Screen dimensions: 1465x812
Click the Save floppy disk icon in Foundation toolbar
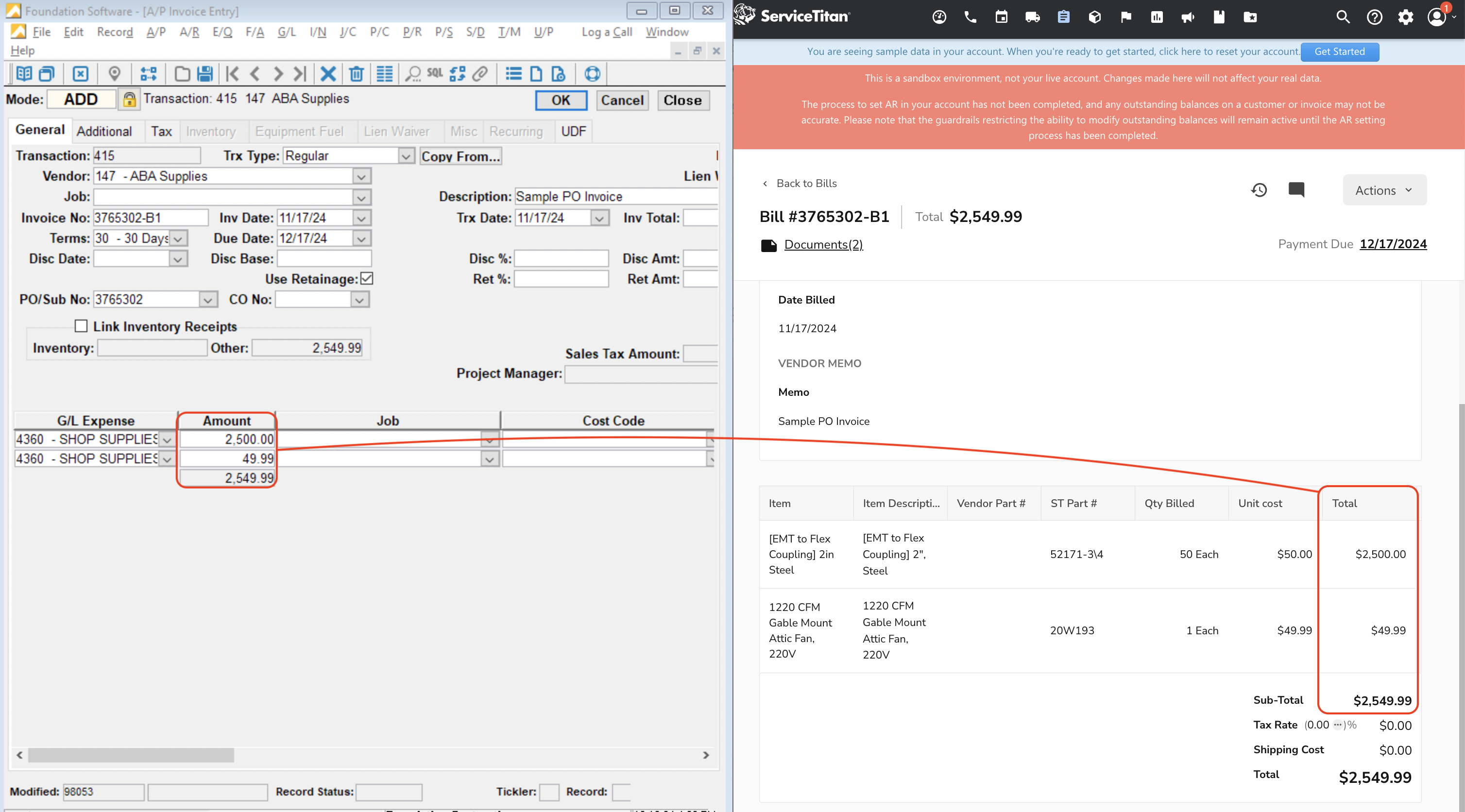(204, 74)
